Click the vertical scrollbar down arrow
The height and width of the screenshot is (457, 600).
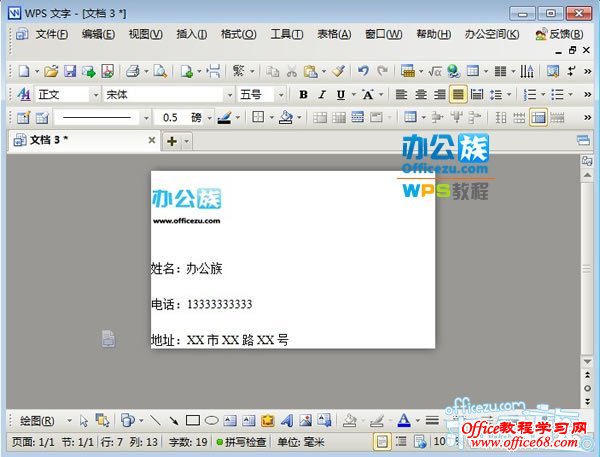587,361
